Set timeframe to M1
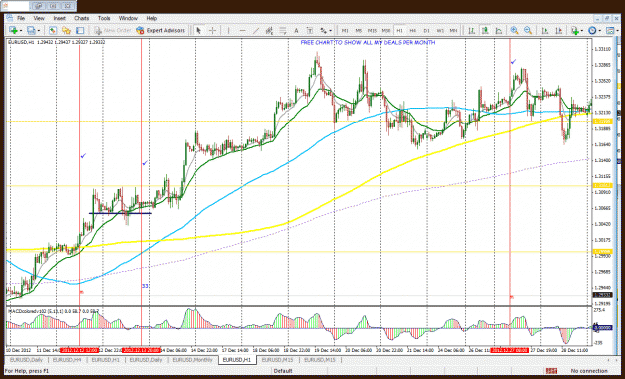 coord(345,30)
